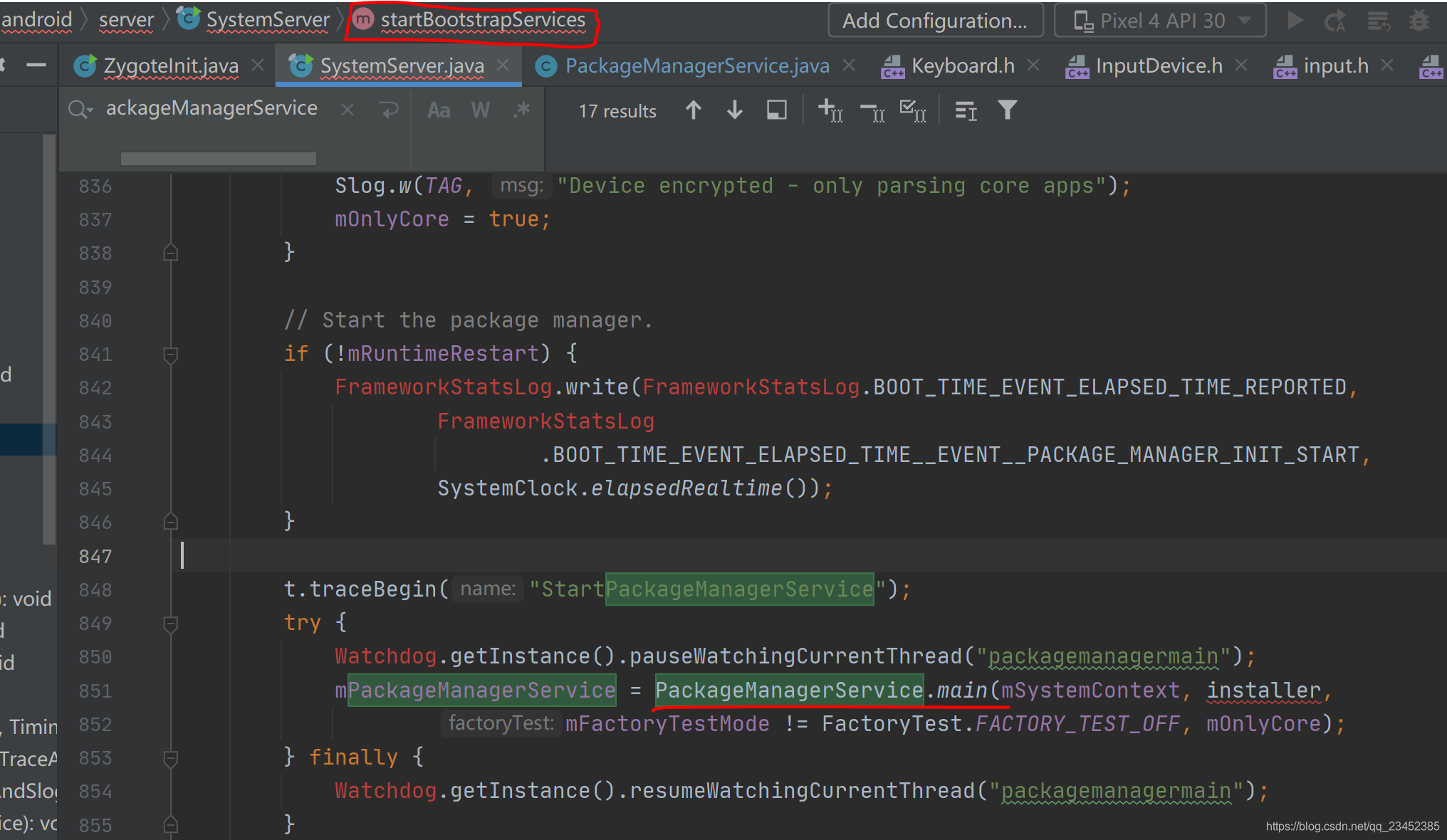Click the "// Start the package manager." comment

[x=468, y=320]
